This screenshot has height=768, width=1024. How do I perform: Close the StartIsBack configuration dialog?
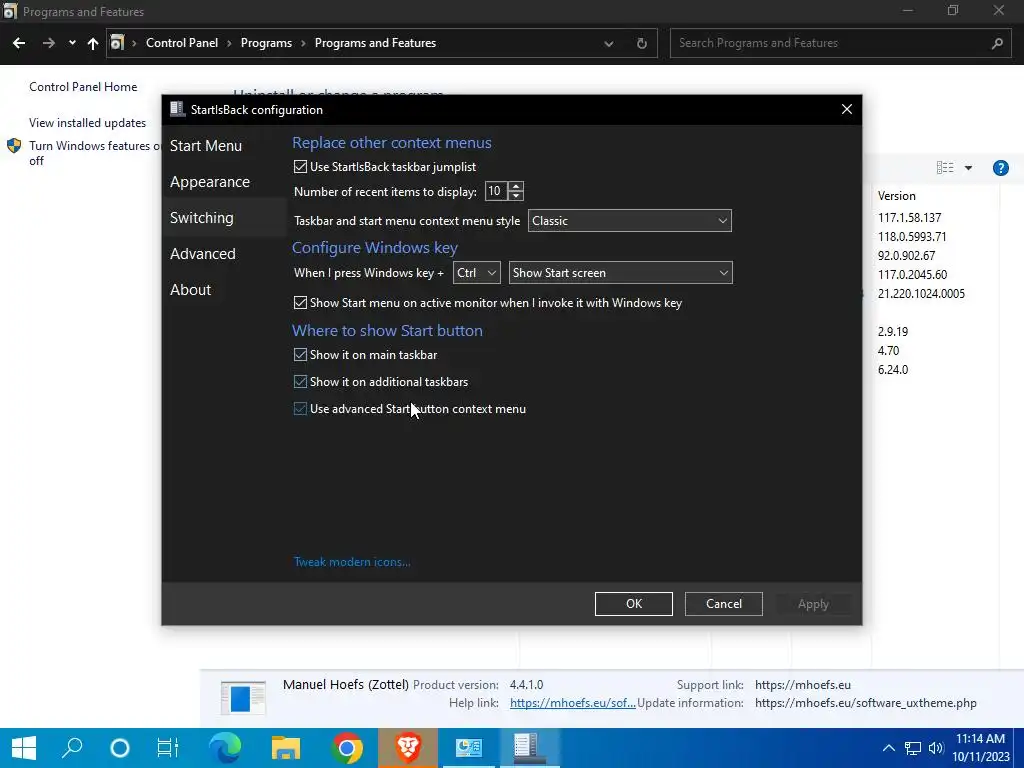click(x=846, y=109)
